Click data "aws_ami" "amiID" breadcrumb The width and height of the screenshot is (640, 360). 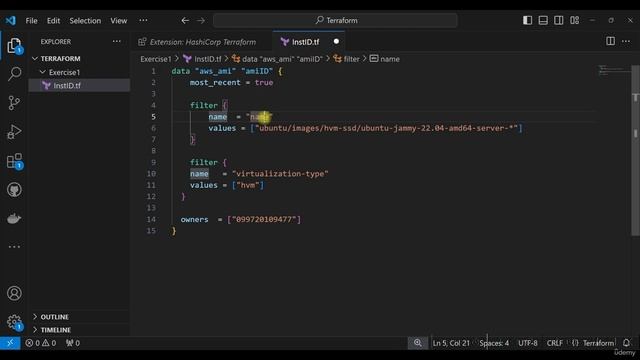[277, 59]
